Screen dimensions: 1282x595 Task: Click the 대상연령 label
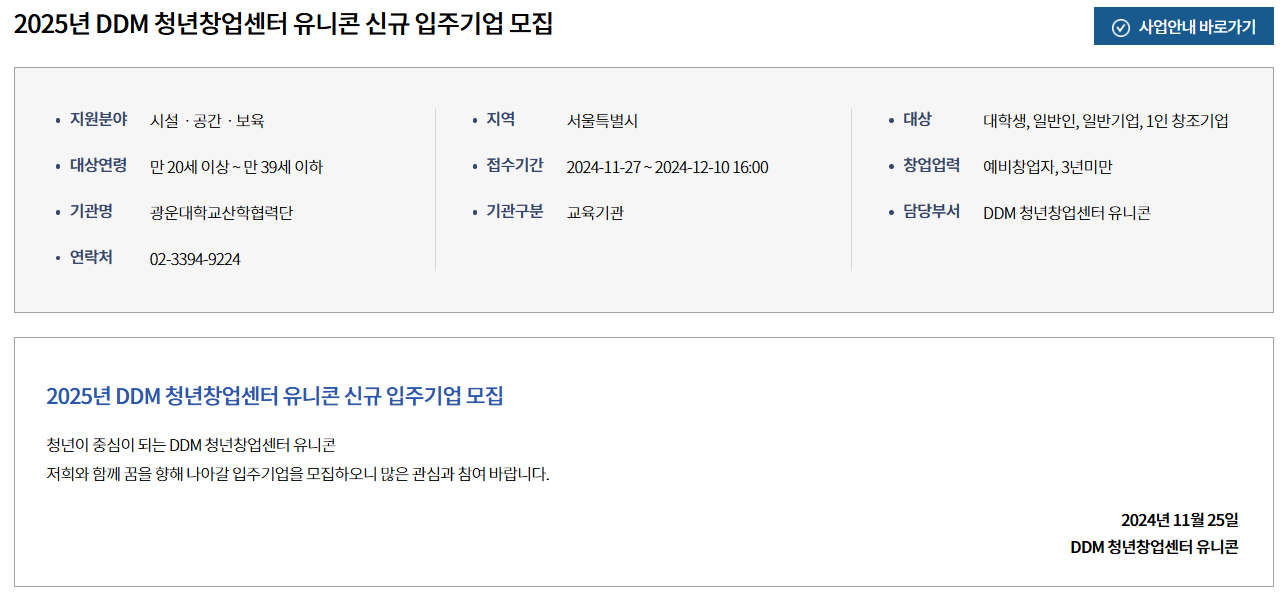(98, 165)
